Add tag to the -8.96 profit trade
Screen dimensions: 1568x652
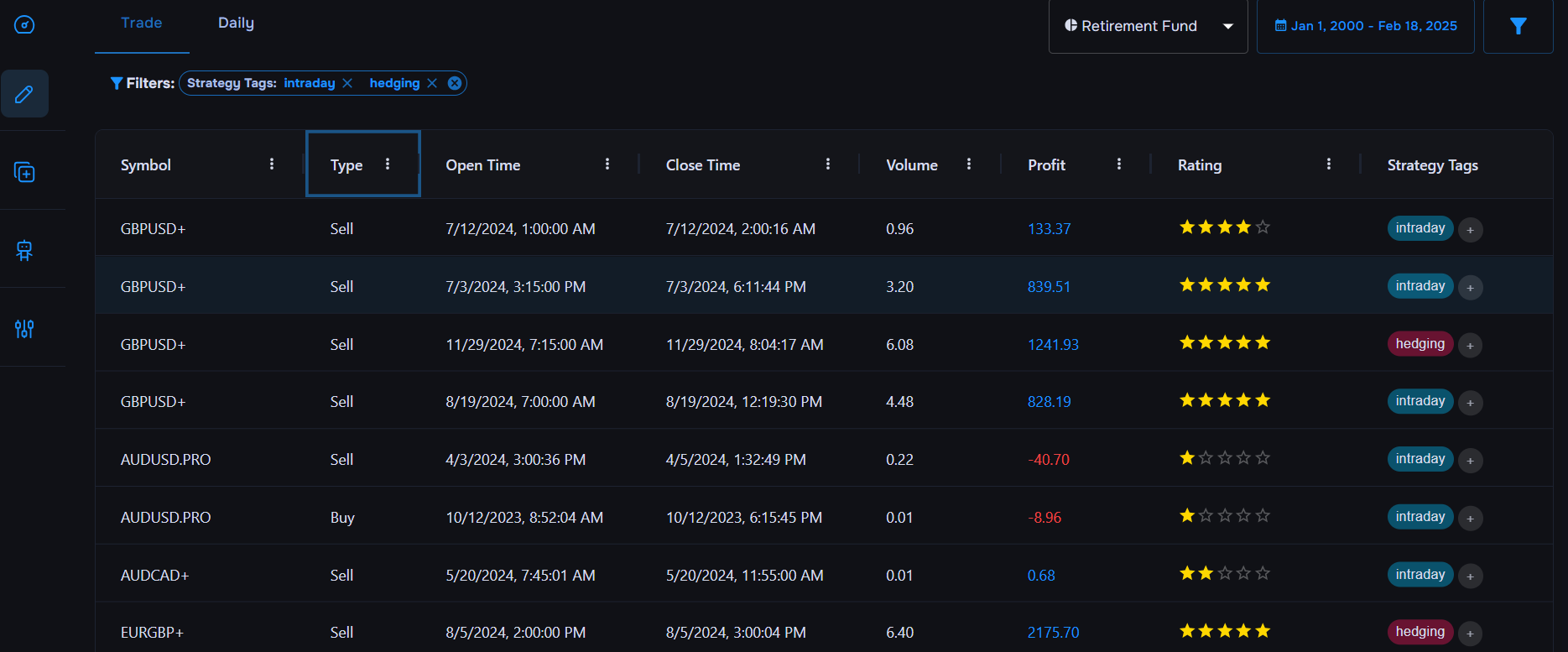(x=1470, y=519)
